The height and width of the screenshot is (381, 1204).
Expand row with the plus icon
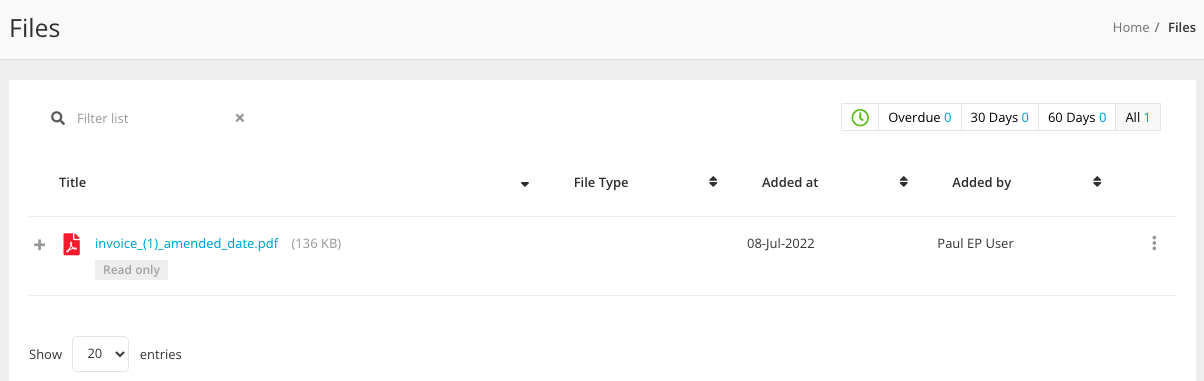[x=40, y=244]
